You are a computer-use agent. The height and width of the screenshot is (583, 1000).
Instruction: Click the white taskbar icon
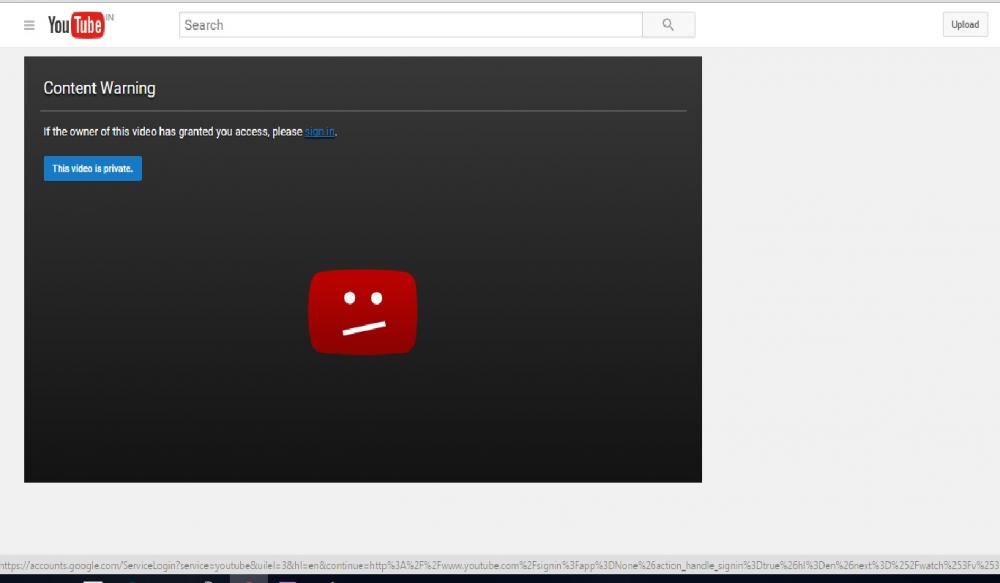coord(93,580)
